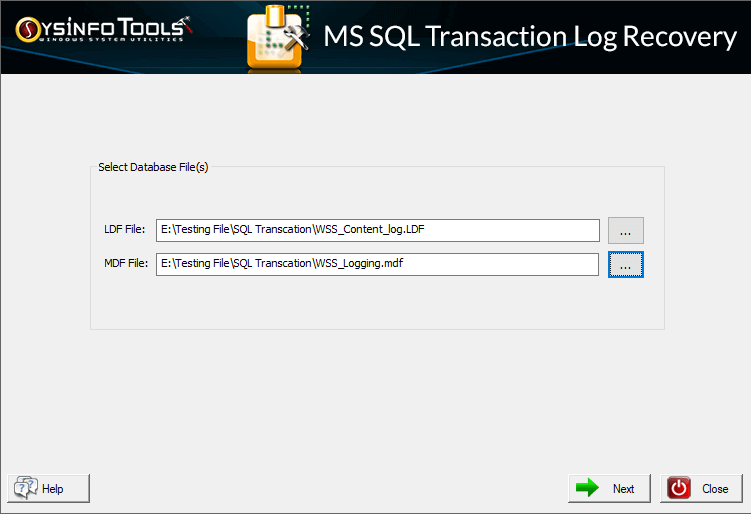Screen dimensions: 751x514
Task: Click the MS SQL Transaction Log Recovery title
Action: [530, 37]
